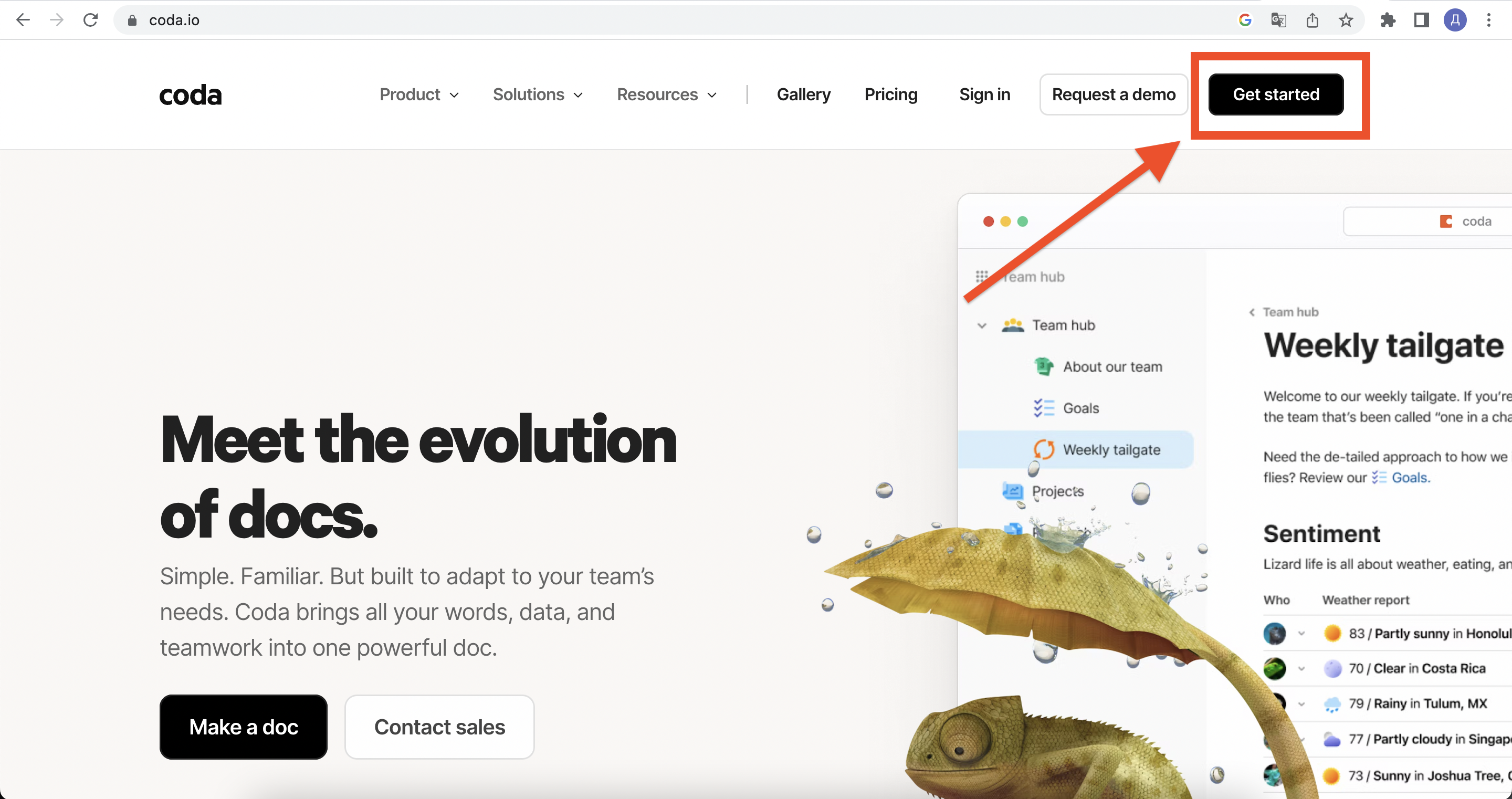Click the Sign in link
1512x799 pixels.
984,94
